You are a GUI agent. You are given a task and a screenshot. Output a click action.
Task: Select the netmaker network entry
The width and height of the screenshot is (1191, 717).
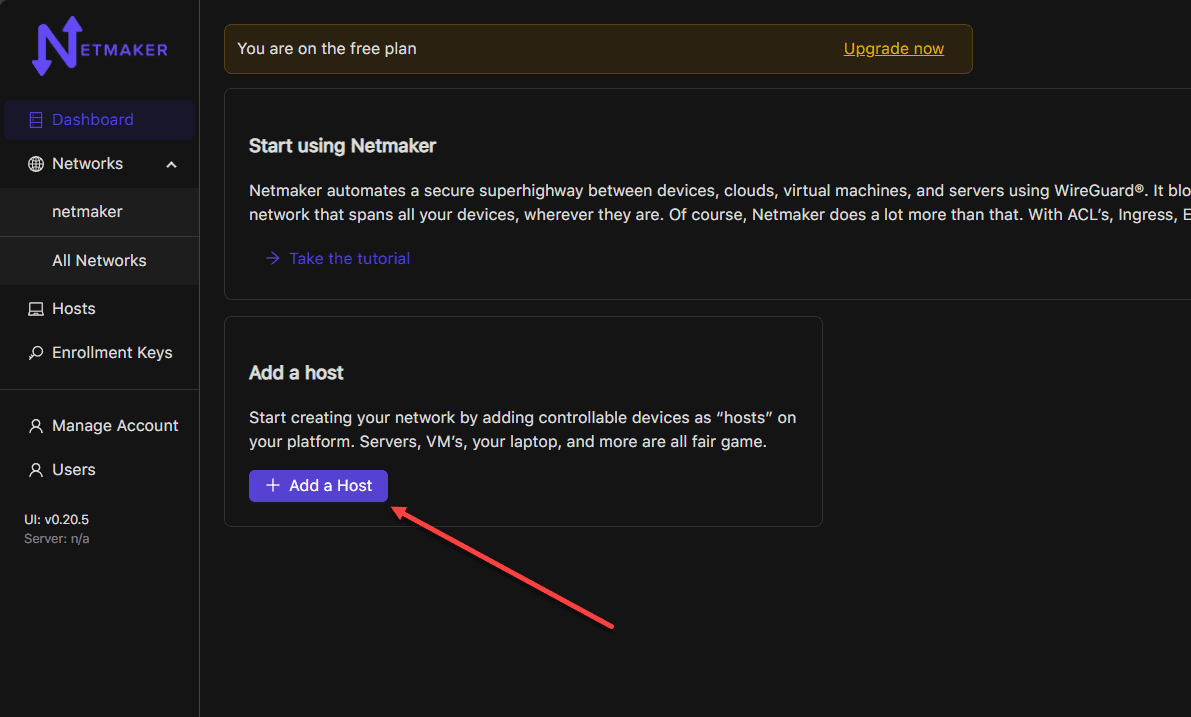[87, 212]
